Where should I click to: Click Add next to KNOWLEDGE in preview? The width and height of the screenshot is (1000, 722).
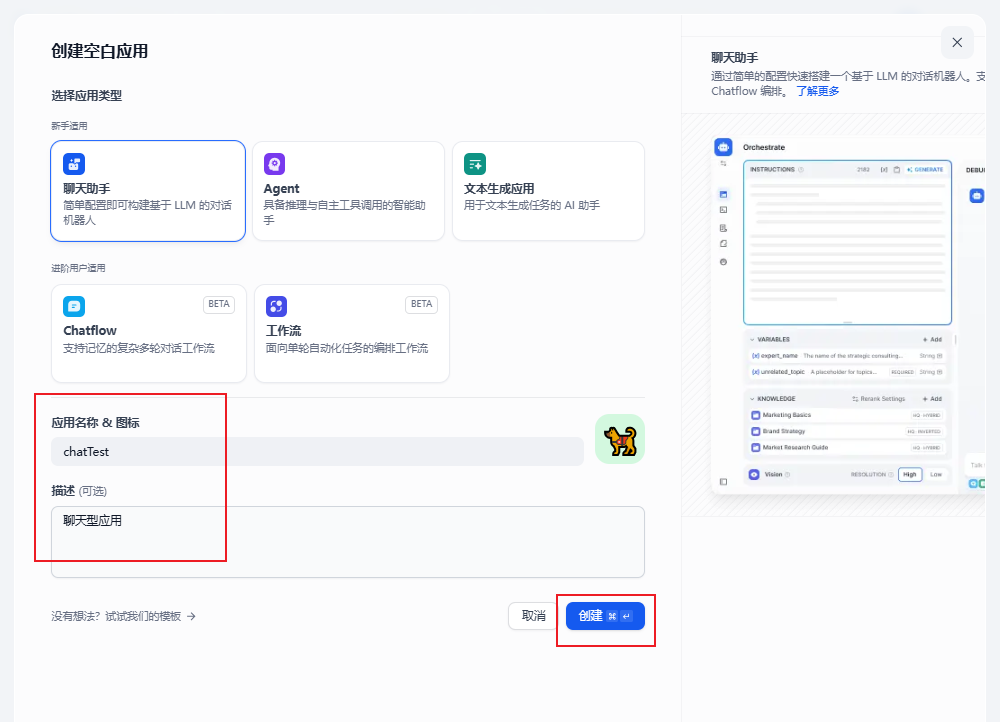point(932,399)
